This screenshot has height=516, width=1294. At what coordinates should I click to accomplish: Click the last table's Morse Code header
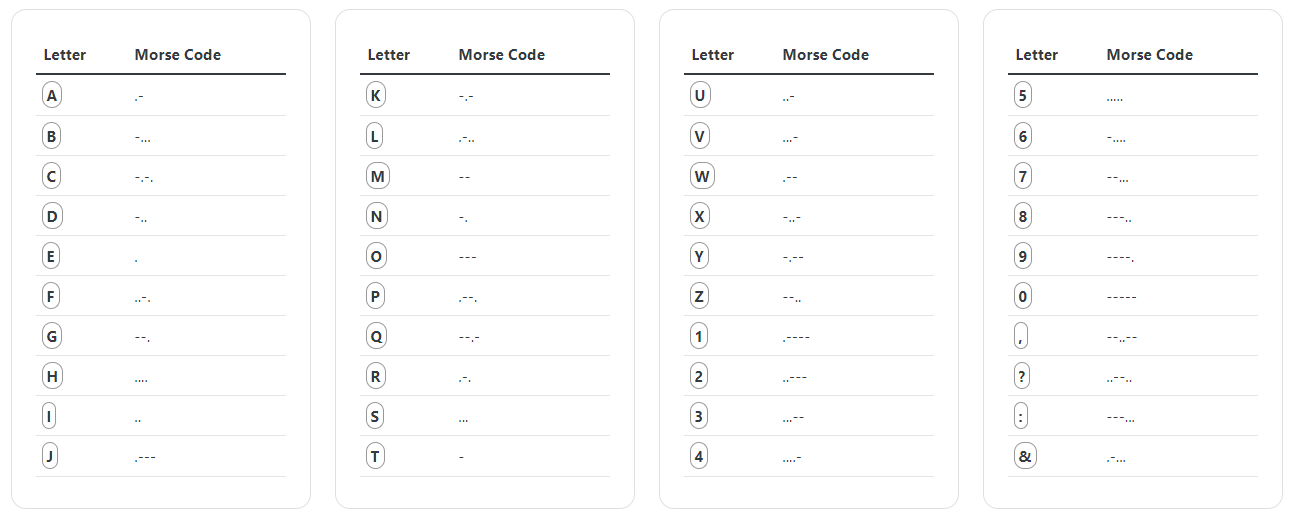click(1149, 55)
